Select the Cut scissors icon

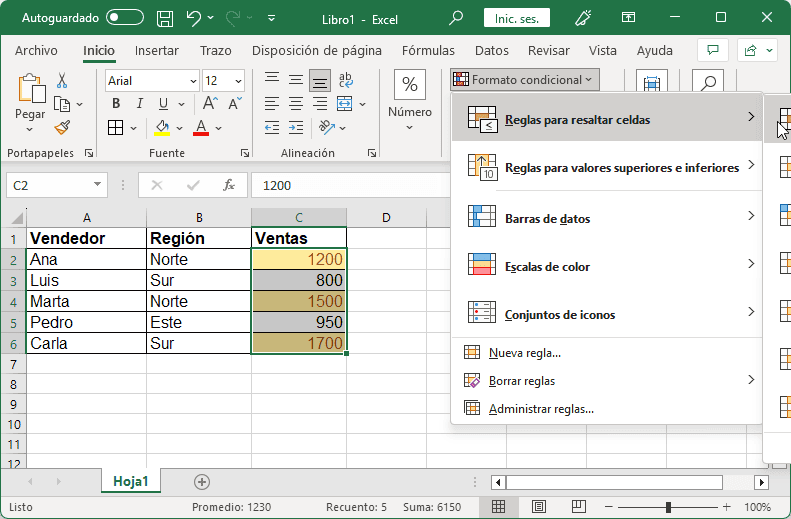[x=62, y=81]
